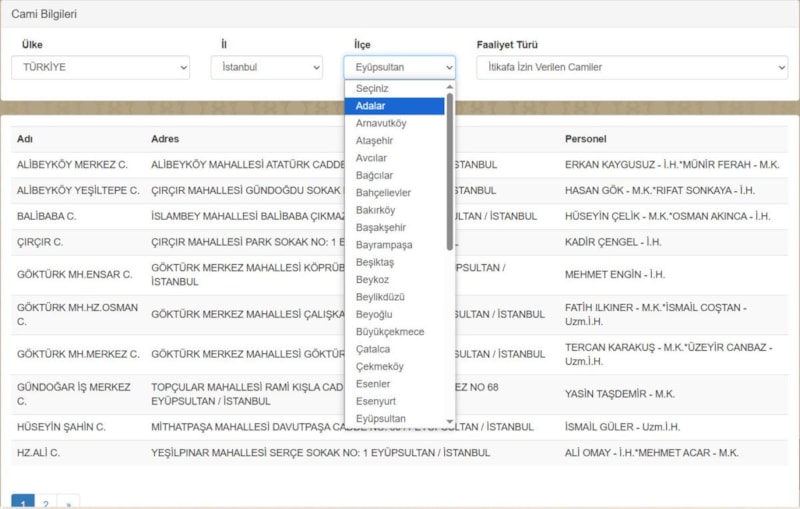Viewport: 800px width, 509px height.
Task: Open the İl dropdown showing İstanbul
Action: point(266,67)
